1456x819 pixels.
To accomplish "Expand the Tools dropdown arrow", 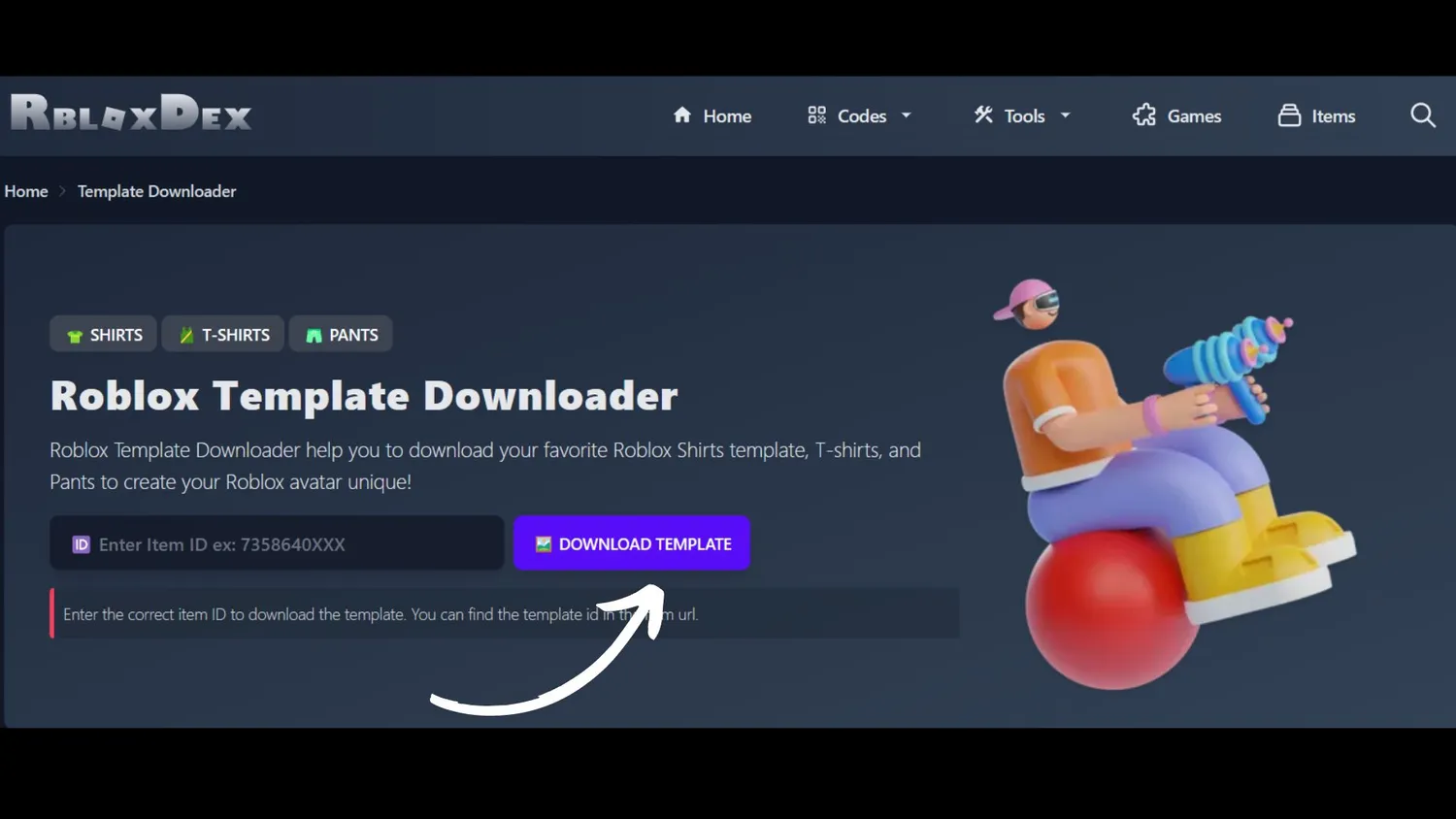I will (1065, 115).
